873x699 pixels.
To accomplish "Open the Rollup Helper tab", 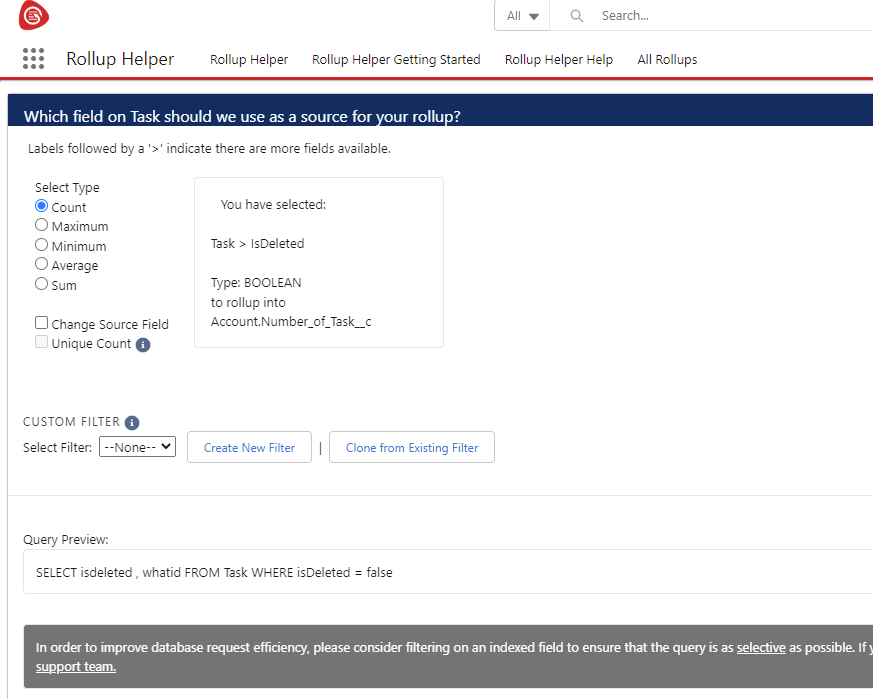I will pyautogui.click(x=249, y=60).
